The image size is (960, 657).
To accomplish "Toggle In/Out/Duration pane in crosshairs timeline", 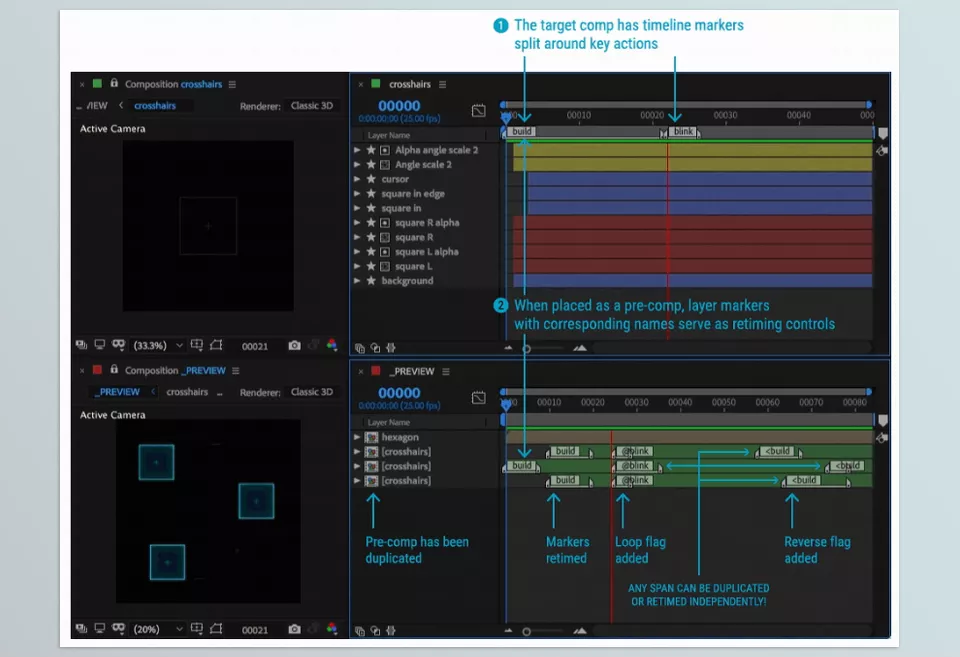I will [x=391, y=348].
